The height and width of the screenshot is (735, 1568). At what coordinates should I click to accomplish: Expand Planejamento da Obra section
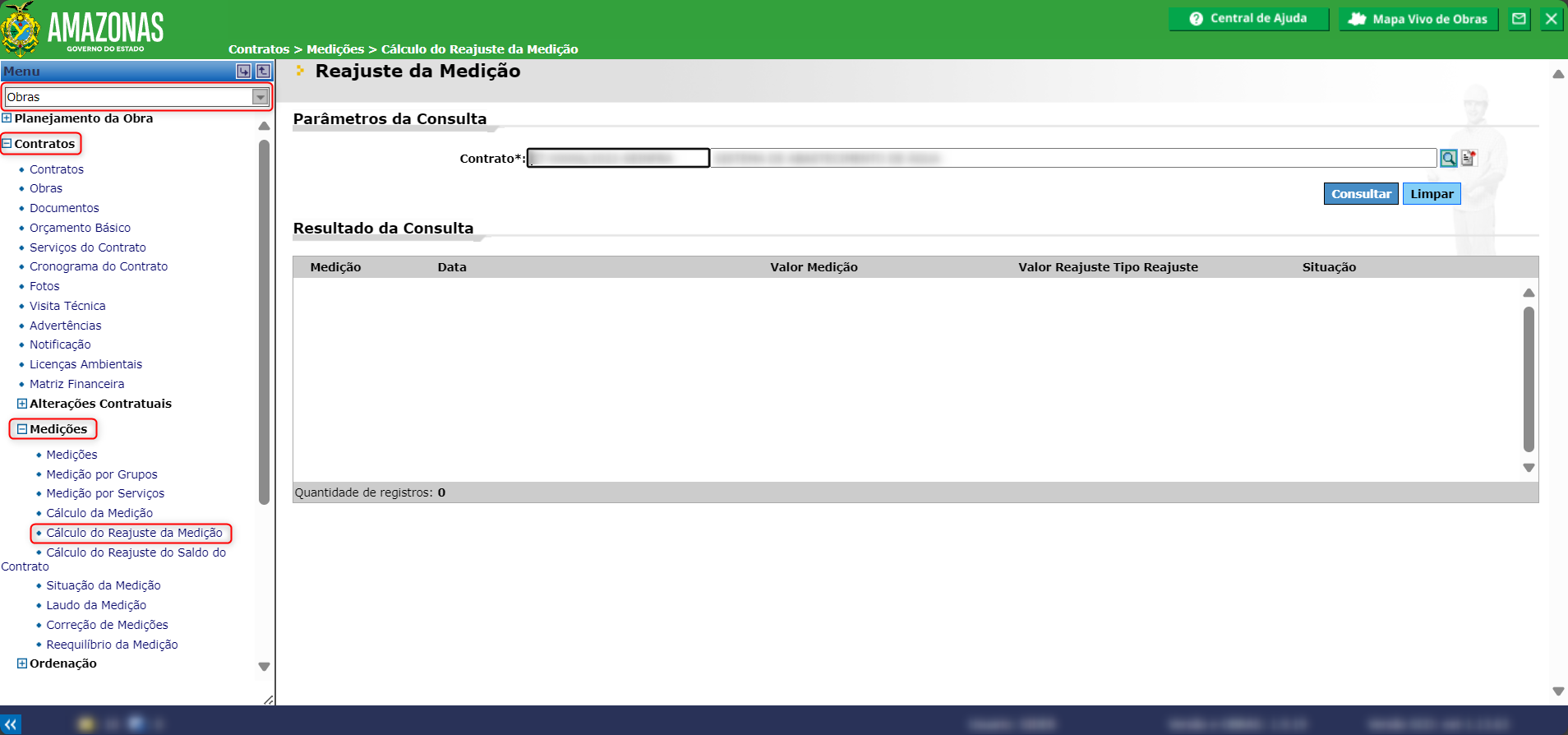[x=7, y=118]
